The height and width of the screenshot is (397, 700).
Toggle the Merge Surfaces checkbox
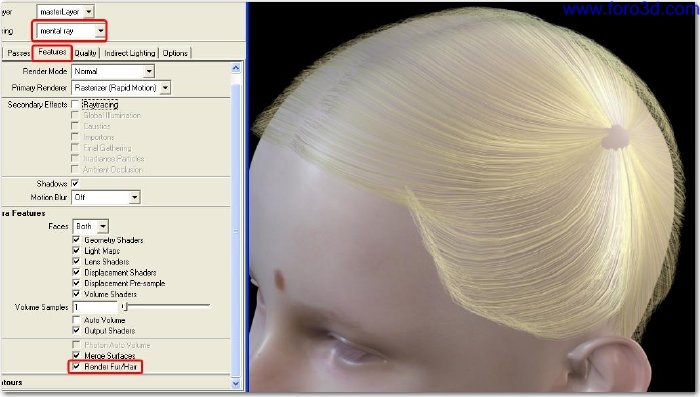point(76,355)
